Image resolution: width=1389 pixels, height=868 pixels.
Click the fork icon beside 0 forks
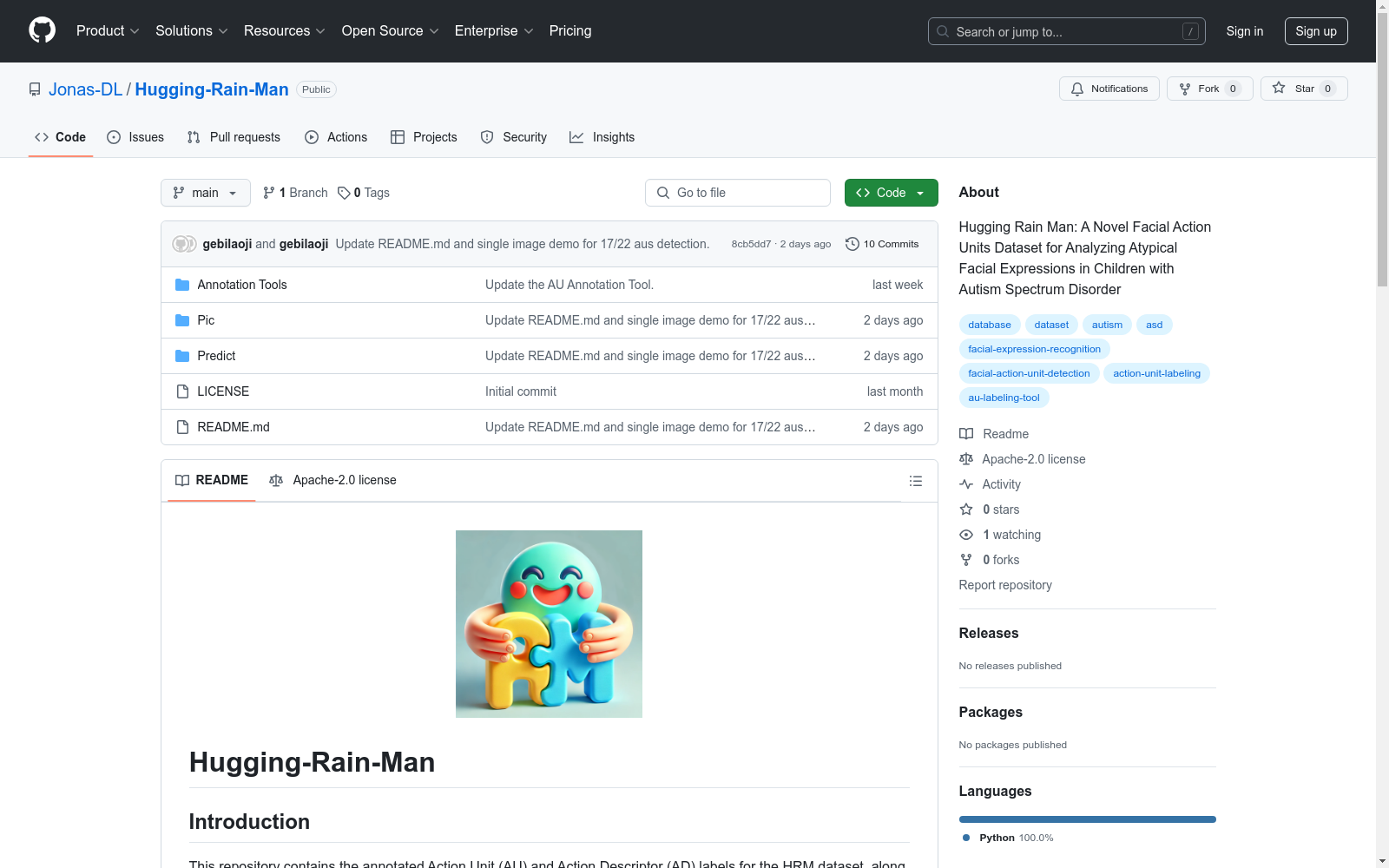point(966,560)
